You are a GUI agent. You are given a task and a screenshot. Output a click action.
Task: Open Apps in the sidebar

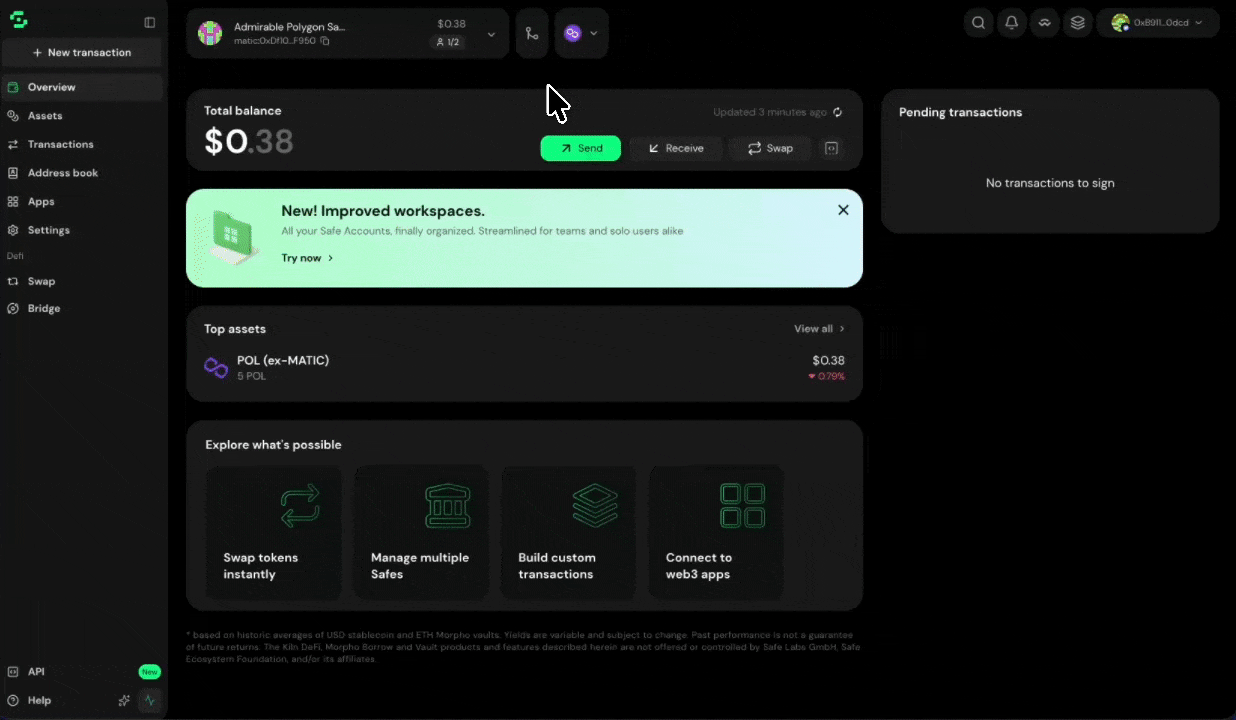[x=82, y=201]
